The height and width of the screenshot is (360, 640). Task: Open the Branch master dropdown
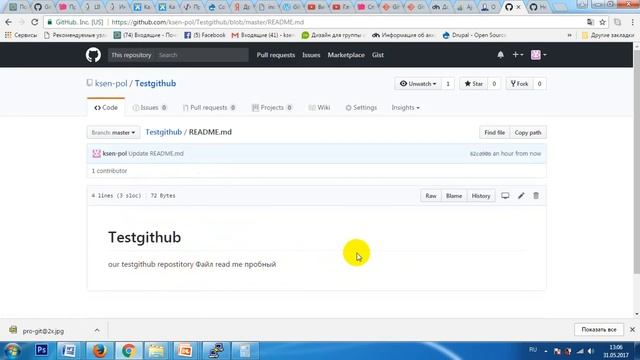click(x=113, y=133)
